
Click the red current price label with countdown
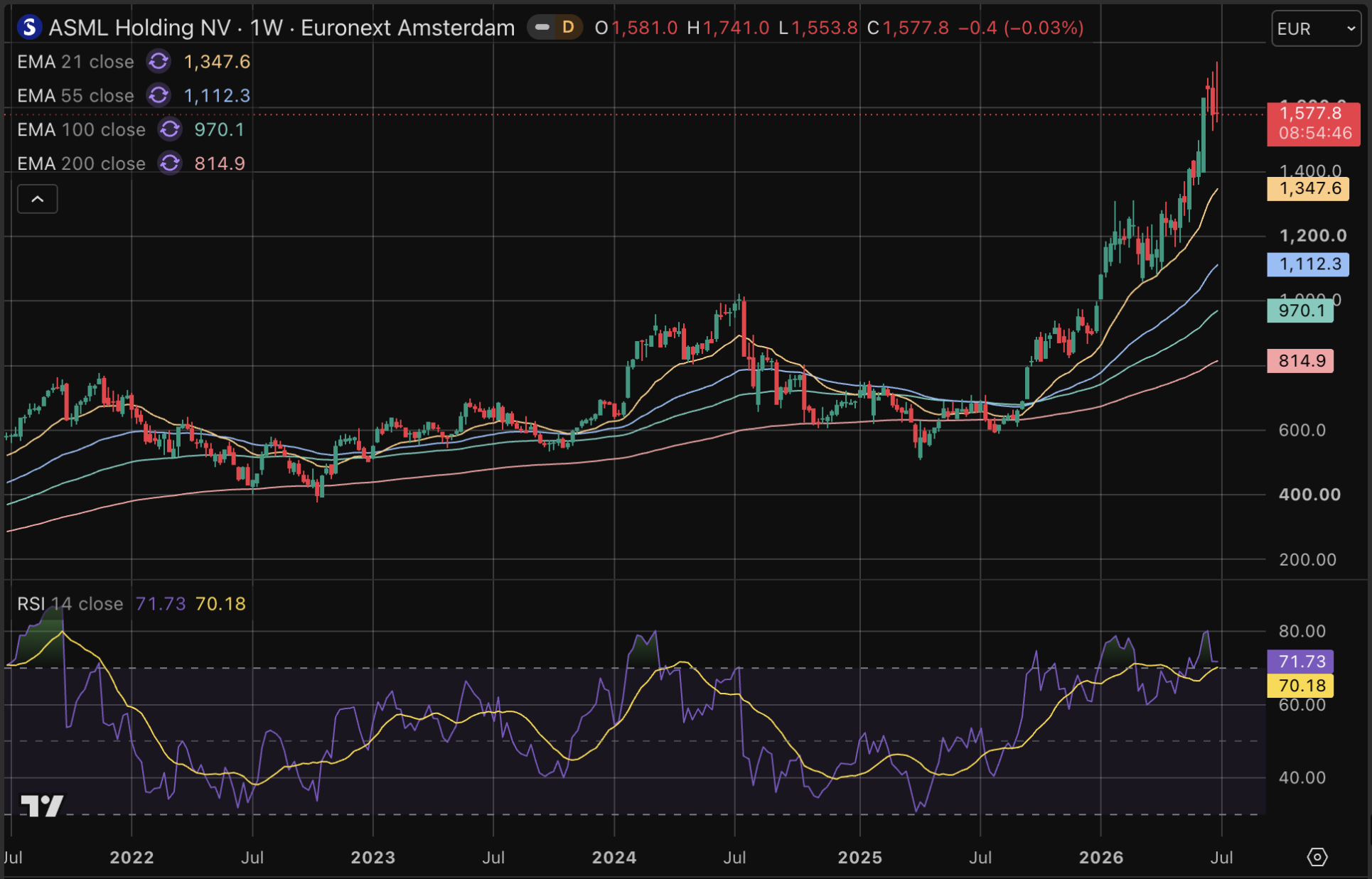(1314, 124)
